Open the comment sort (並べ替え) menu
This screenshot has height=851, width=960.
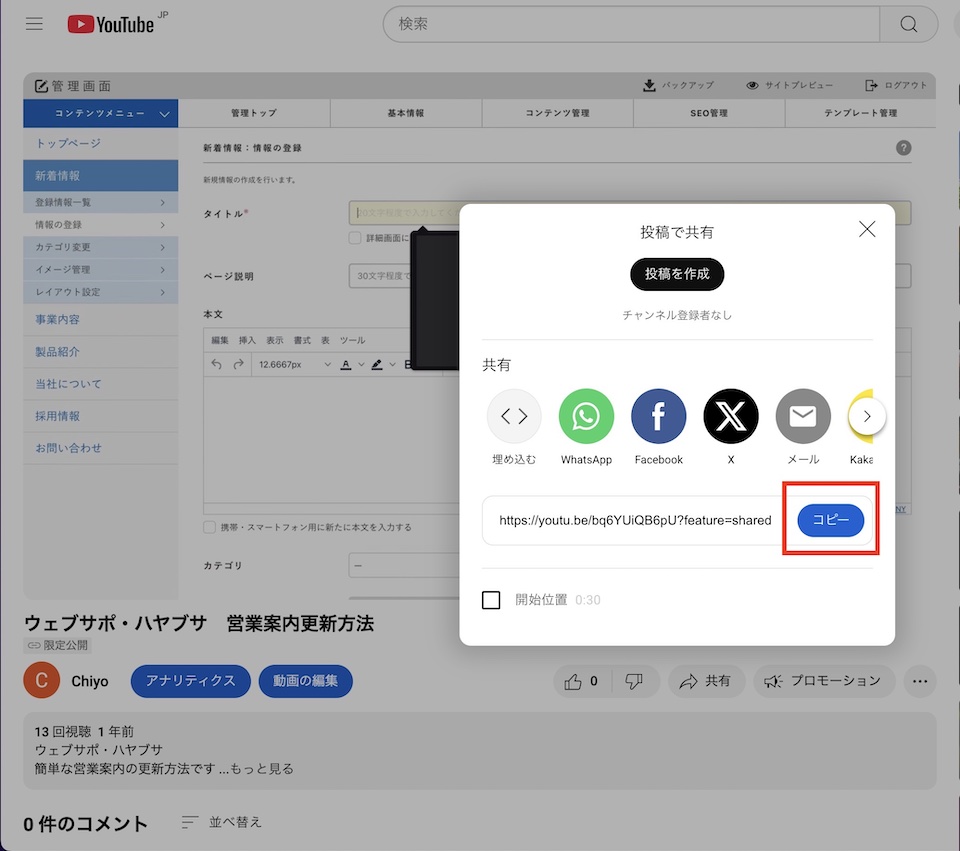click(222, 822)
